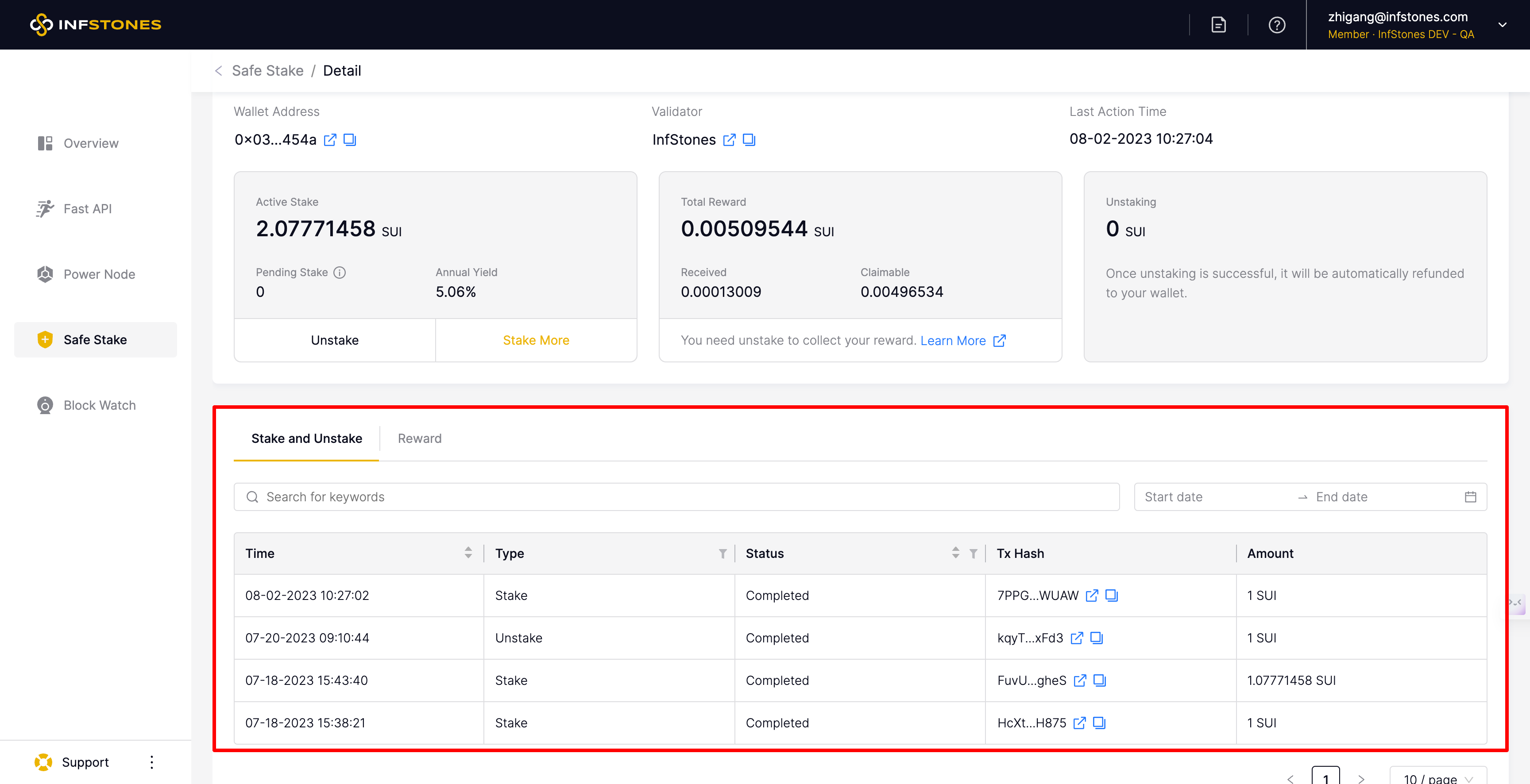The width and height of the screenshot is (1530, 784).
Task: Click the help question mark icon
Action: point(1276,25)
